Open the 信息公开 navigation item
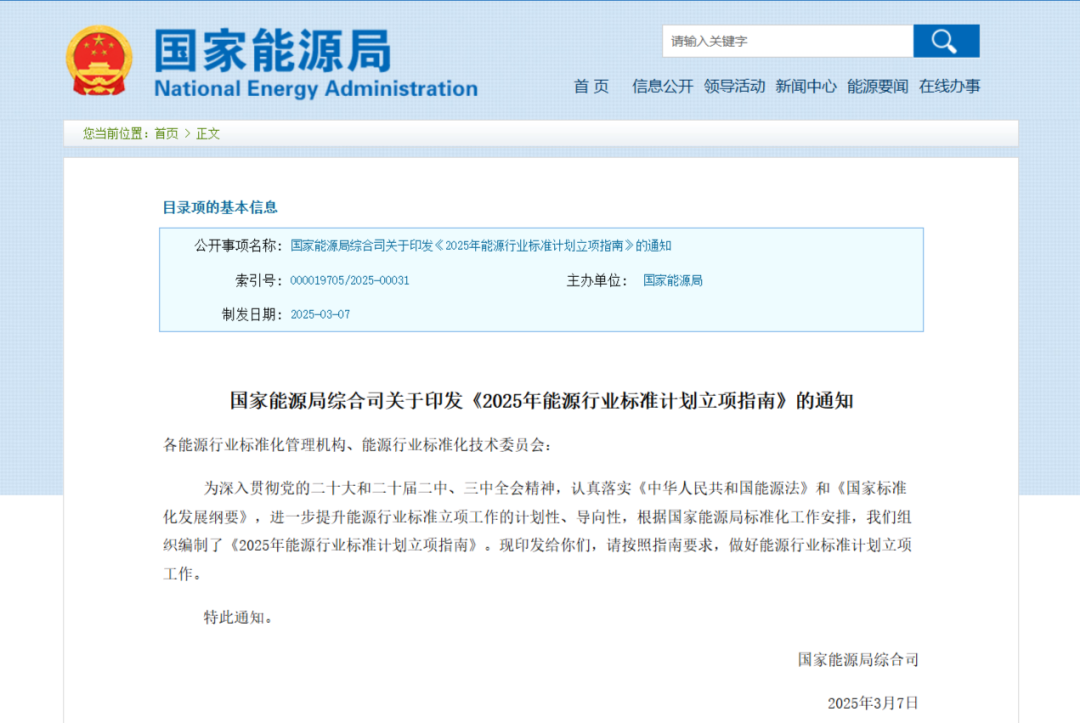Image resolution: width=1080 pixels, height=723 pixels. tap(663, 86)
